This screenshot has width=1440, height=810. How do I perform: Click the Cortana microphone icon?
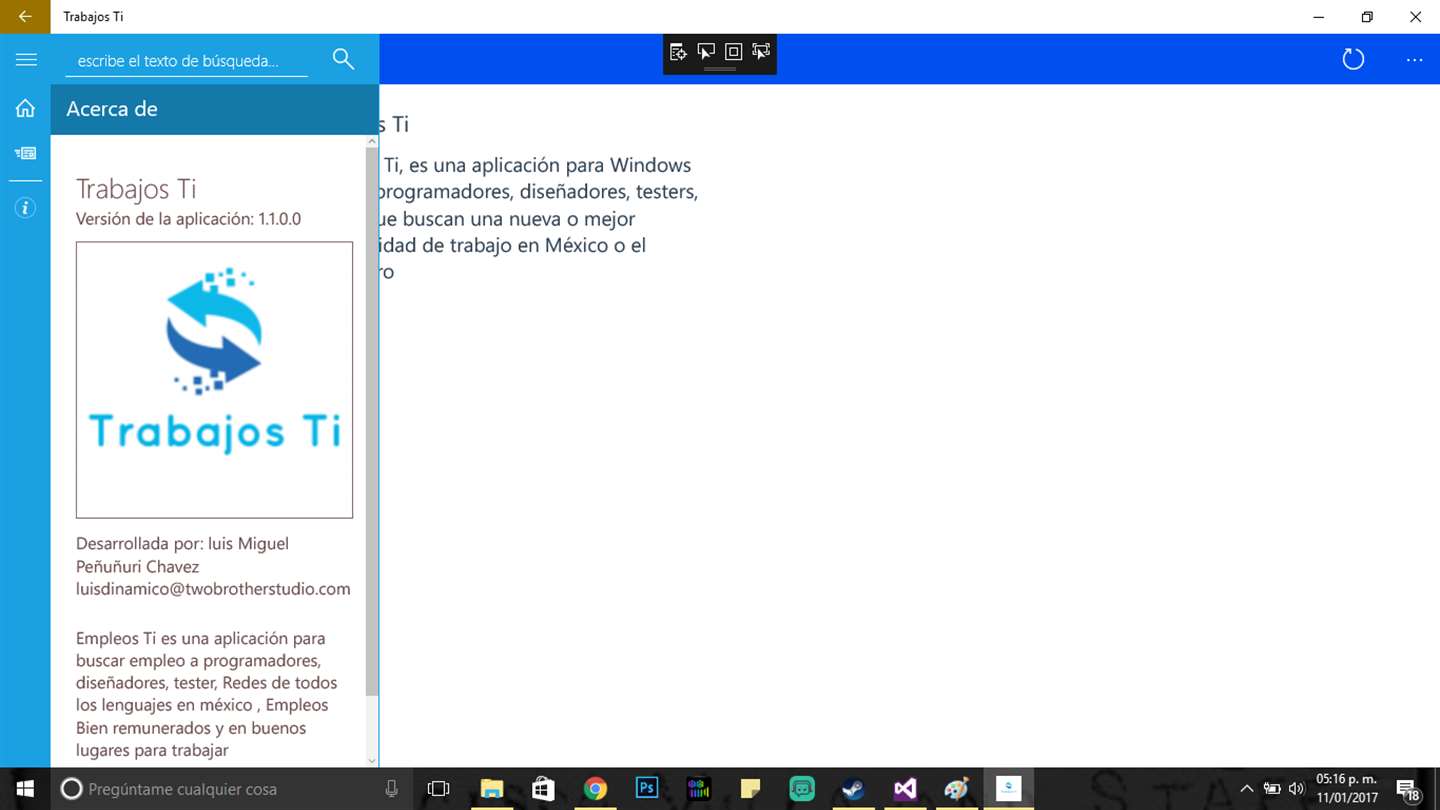point(391,789)
